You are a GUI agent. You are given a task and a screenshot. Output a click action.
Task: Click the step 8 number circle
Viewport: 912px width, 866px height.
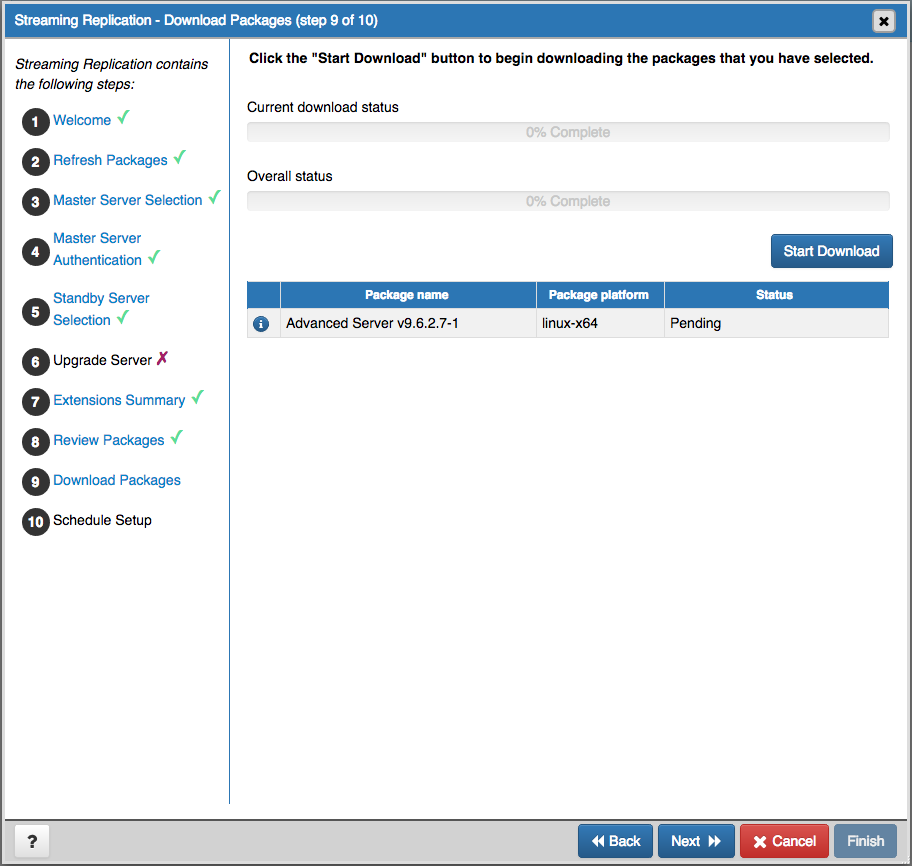pos(35,442)
